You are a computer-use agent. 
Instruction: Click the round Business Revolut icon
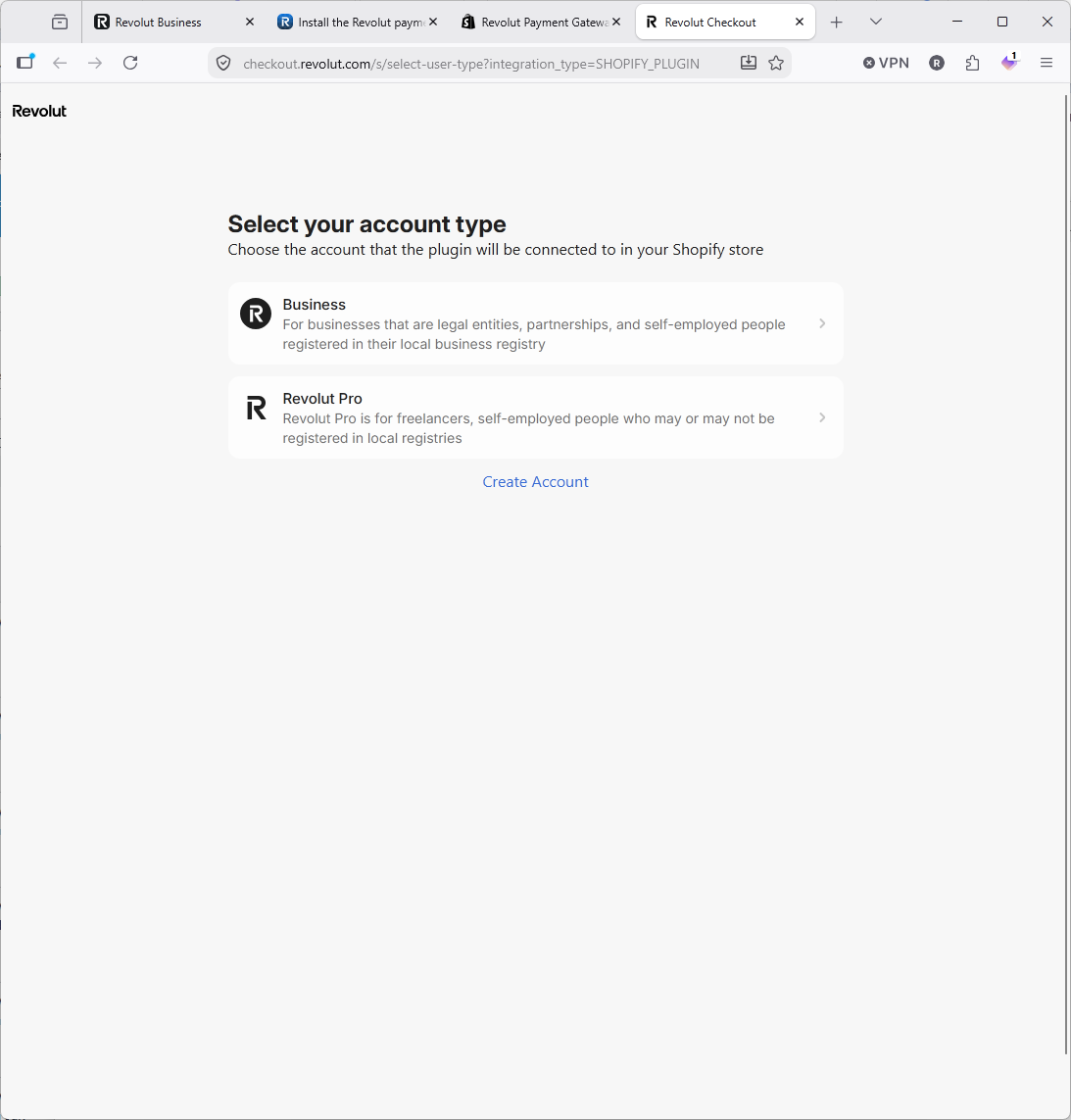point(256,314)
